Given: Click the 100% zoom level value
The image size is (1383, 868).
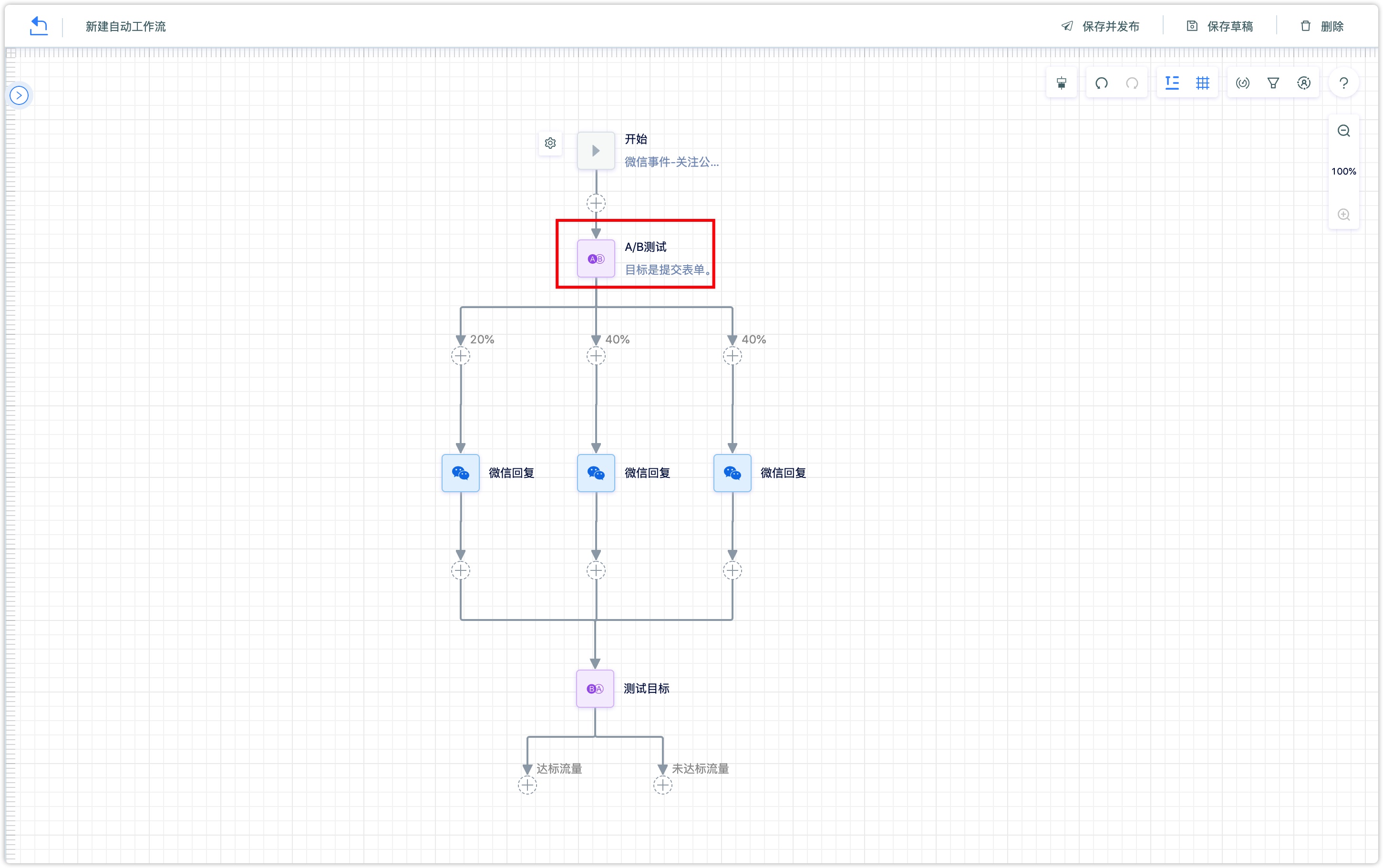Looking at the screenshot, I should coord(1343,171).
